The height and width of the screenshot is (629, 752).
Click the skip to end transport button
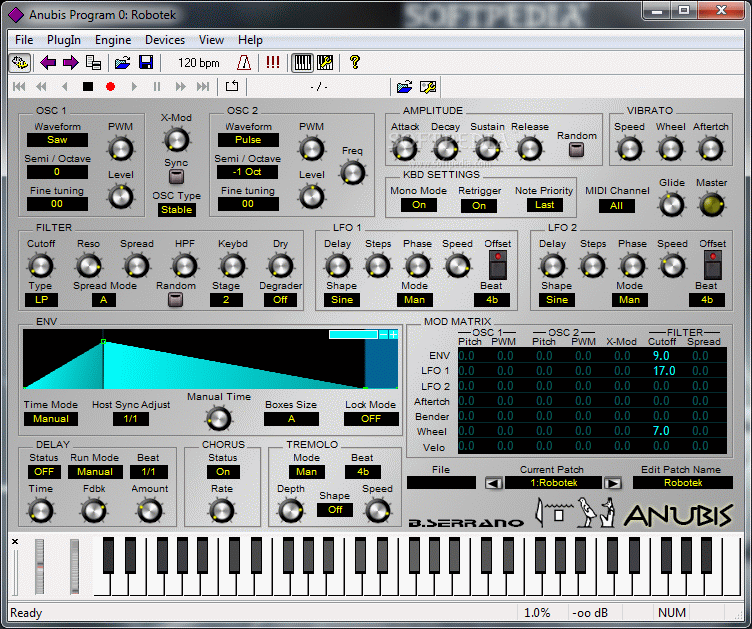pos(203,87)
